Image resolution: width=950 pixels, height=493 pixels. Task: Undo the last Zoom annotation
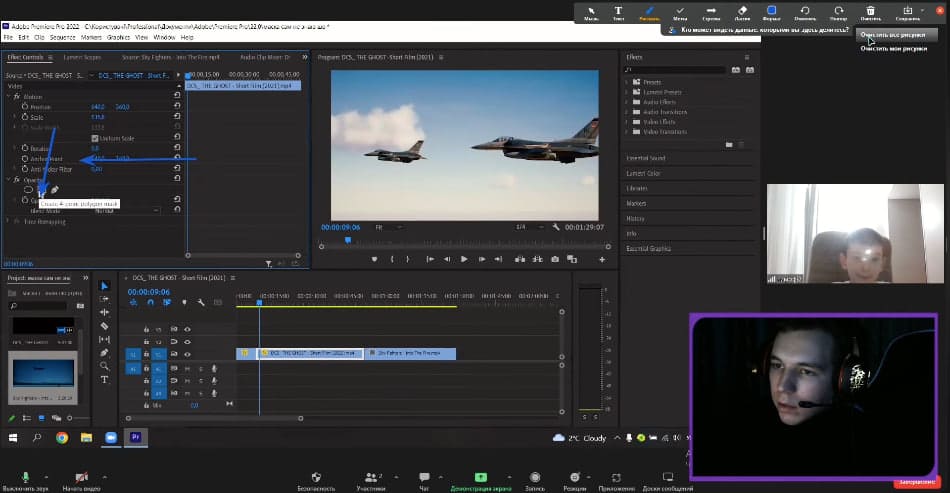[x=805, y=12]
